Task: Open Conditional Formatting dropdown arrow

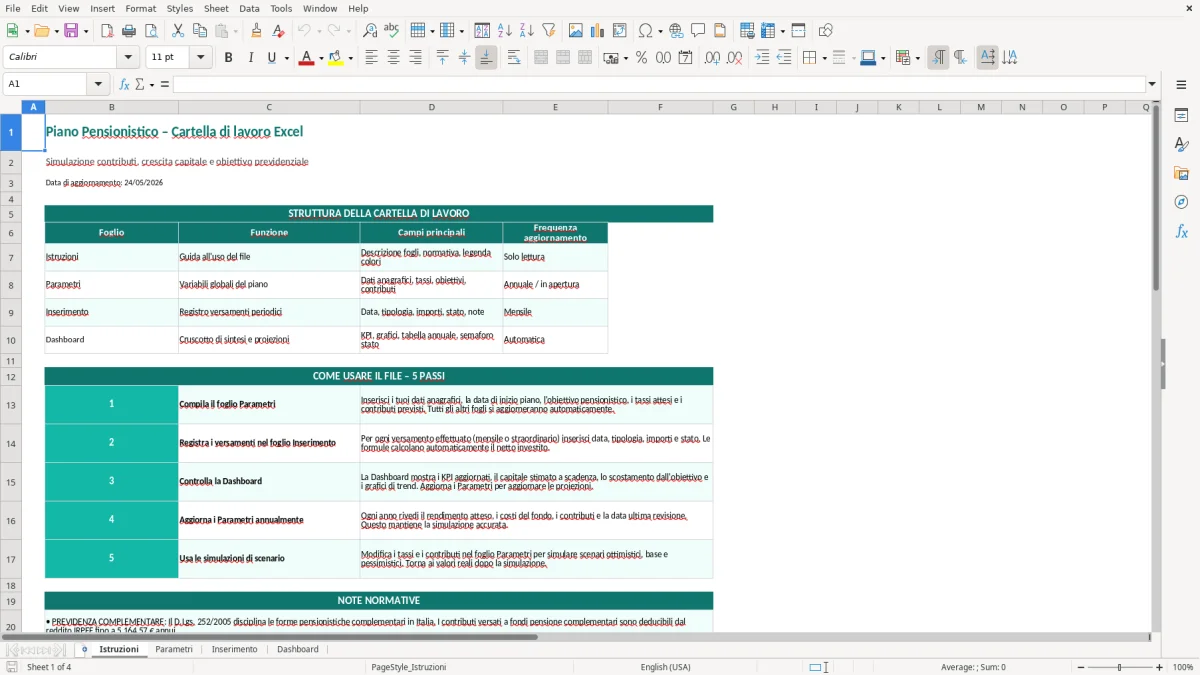Action: pos(917,58)
